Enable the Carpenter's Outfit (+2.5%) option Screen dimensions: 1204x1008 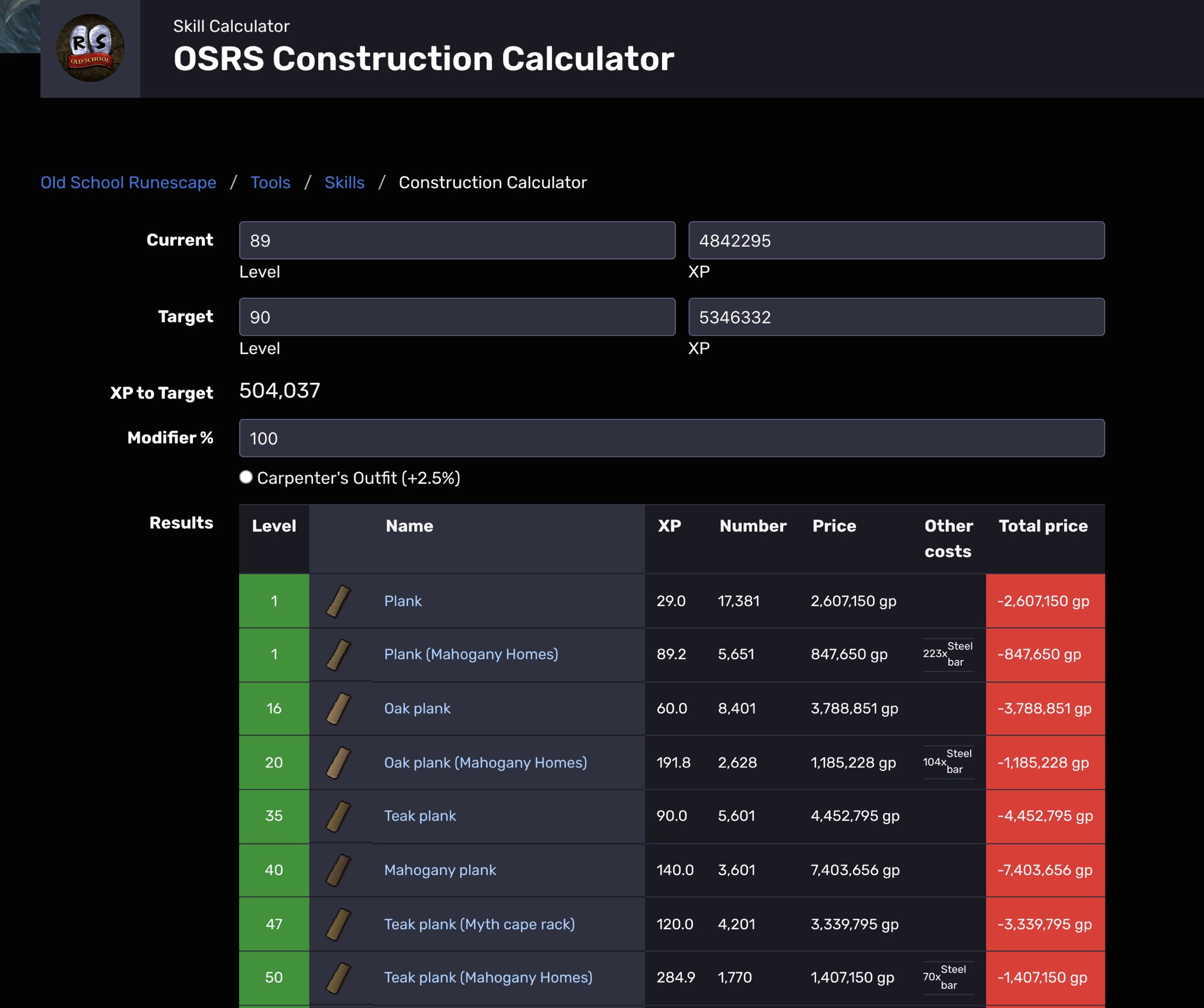tap(246, 477)
